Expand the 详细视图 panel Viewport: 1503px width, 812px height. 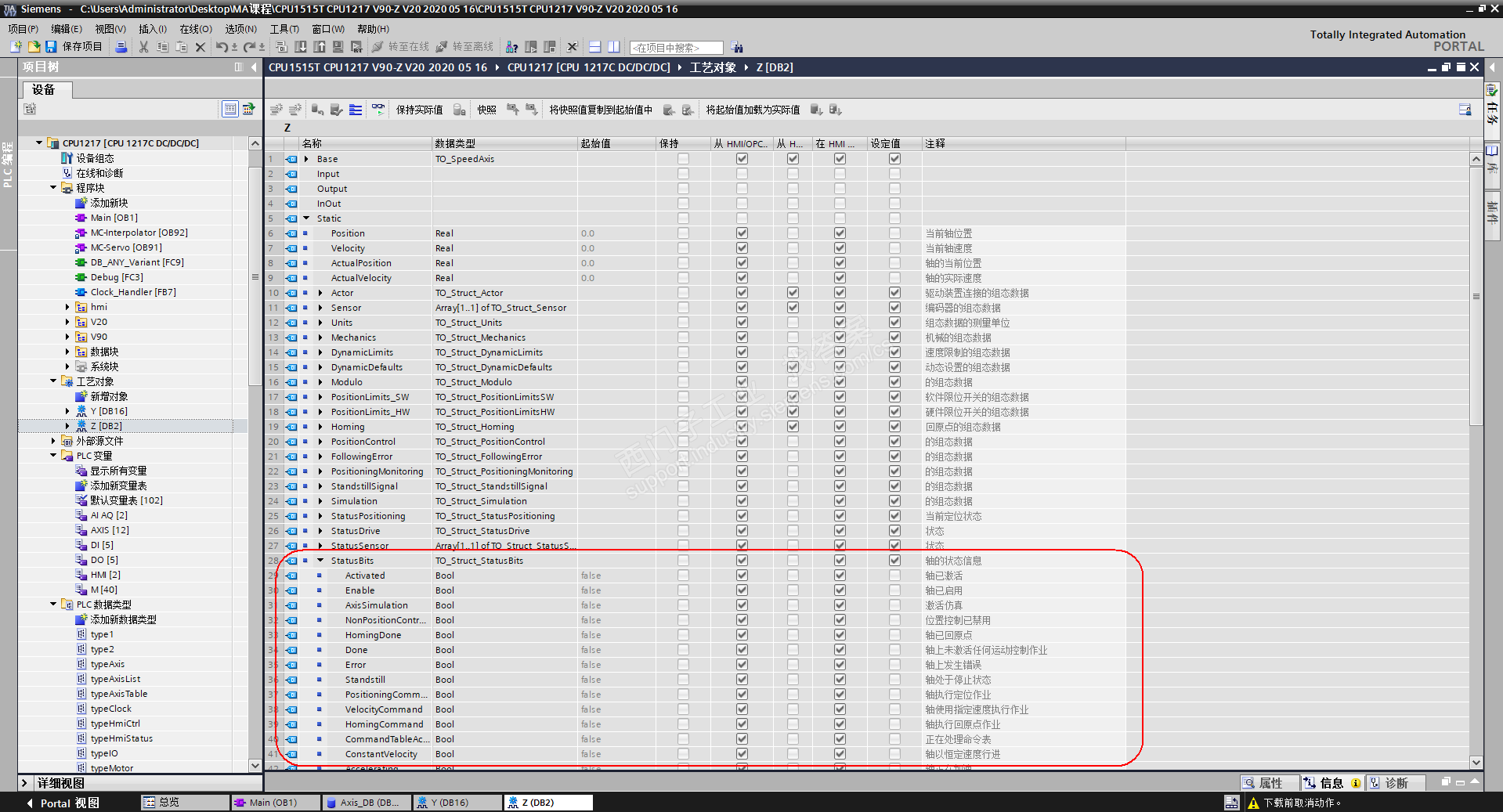[x=24, y=783]
